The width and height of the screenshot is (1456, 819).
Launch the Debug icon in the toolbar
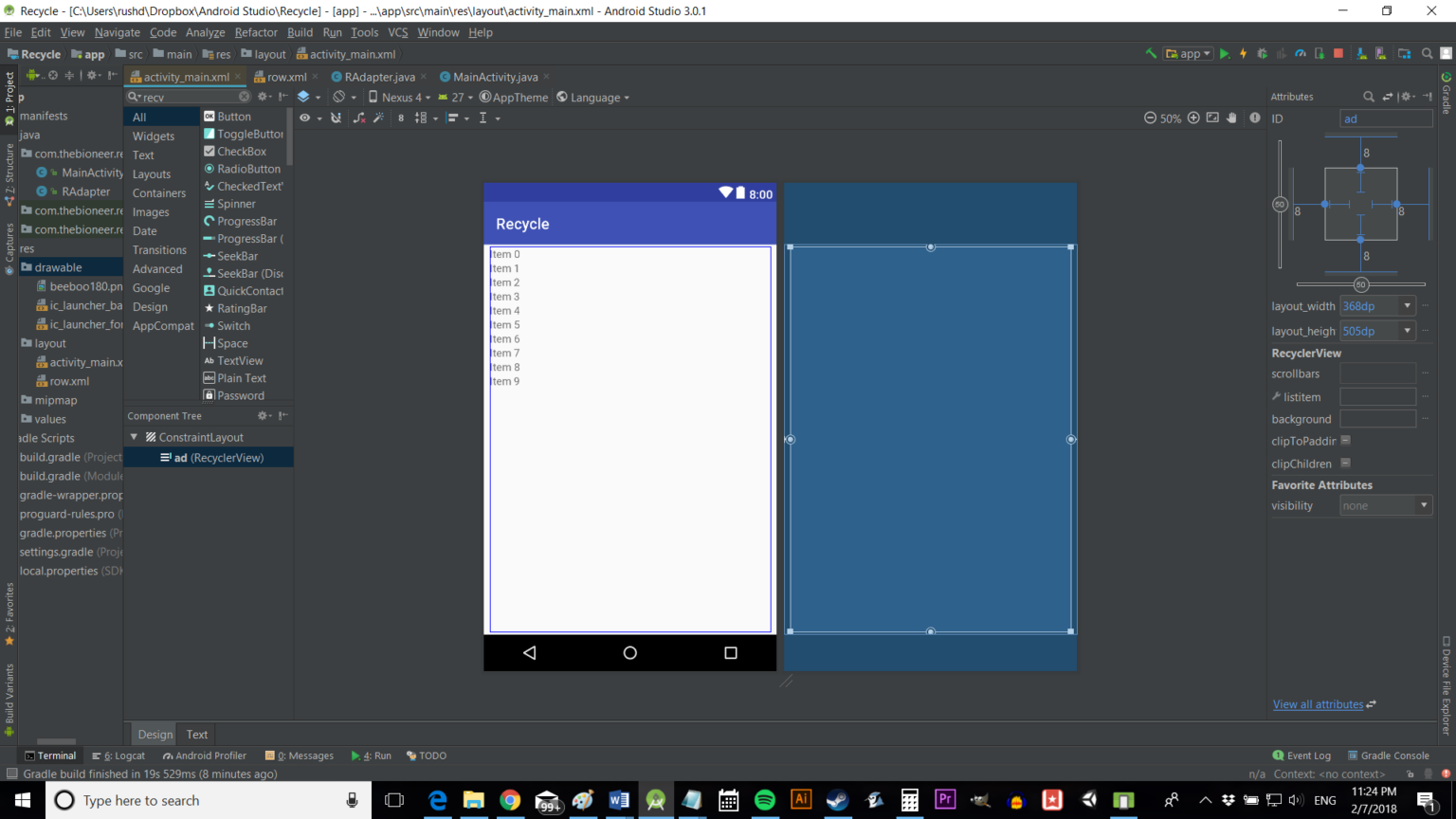1262,54
